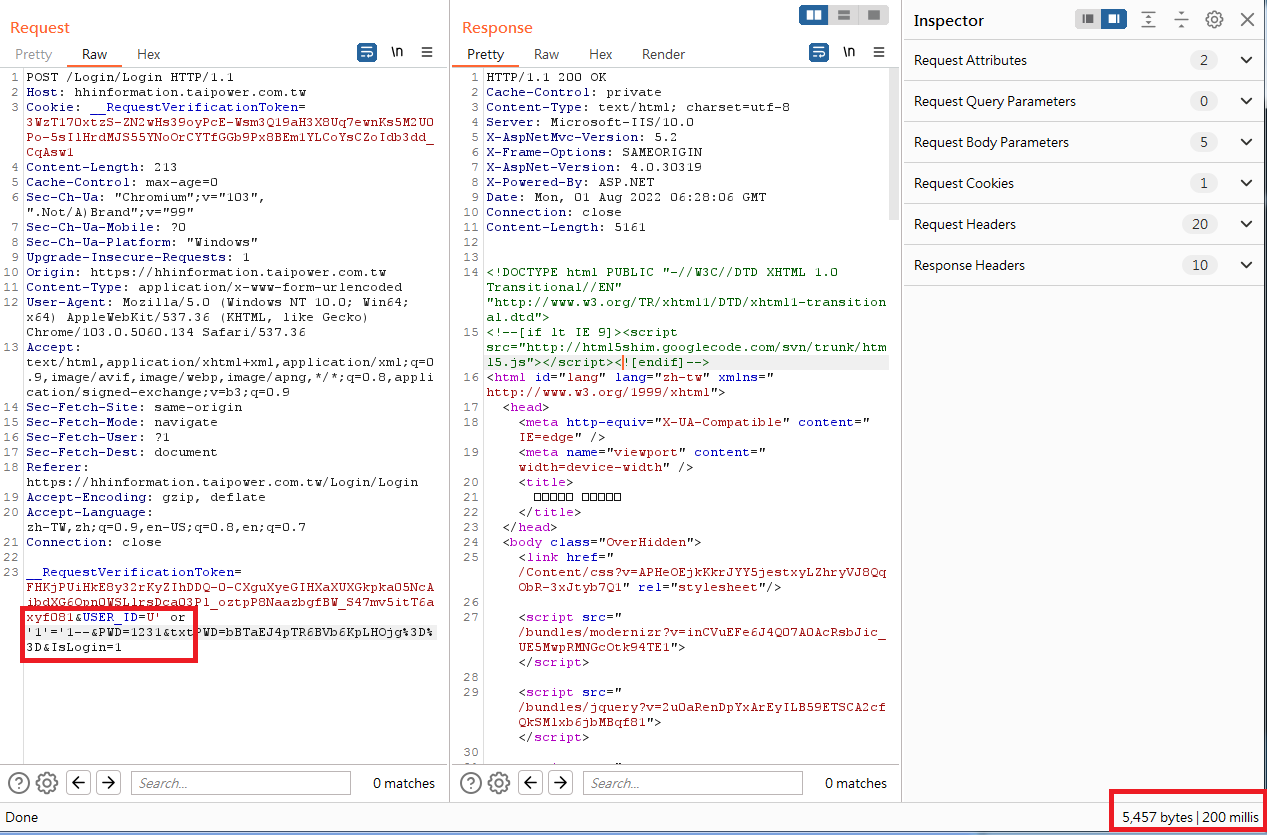Go to previous match in Request search
The width and height of the screenshot is (1267, 835).
click(x=79, y=783)
